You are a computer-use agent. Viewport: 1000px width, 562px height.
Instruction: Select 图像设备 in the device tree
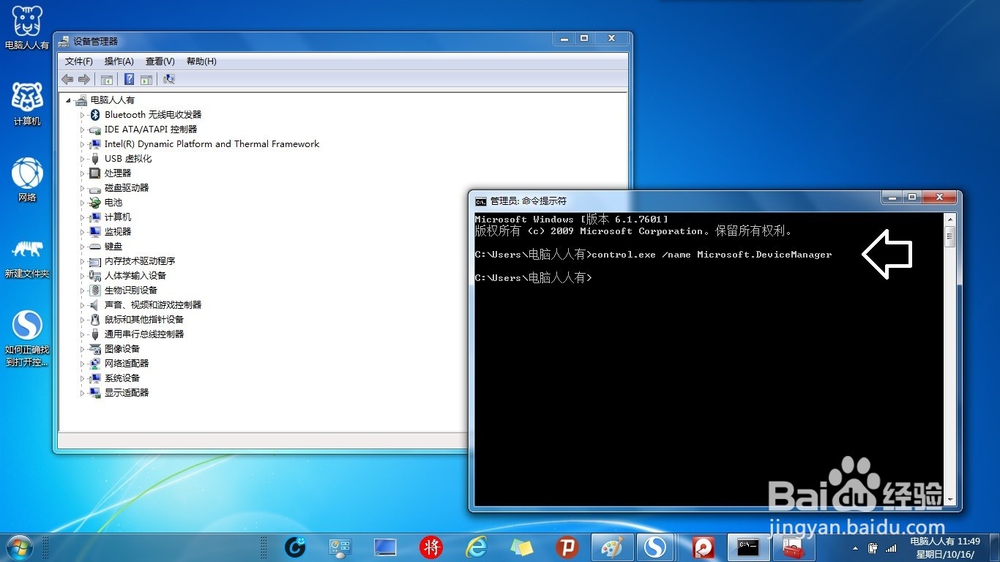tap(122, 349)
